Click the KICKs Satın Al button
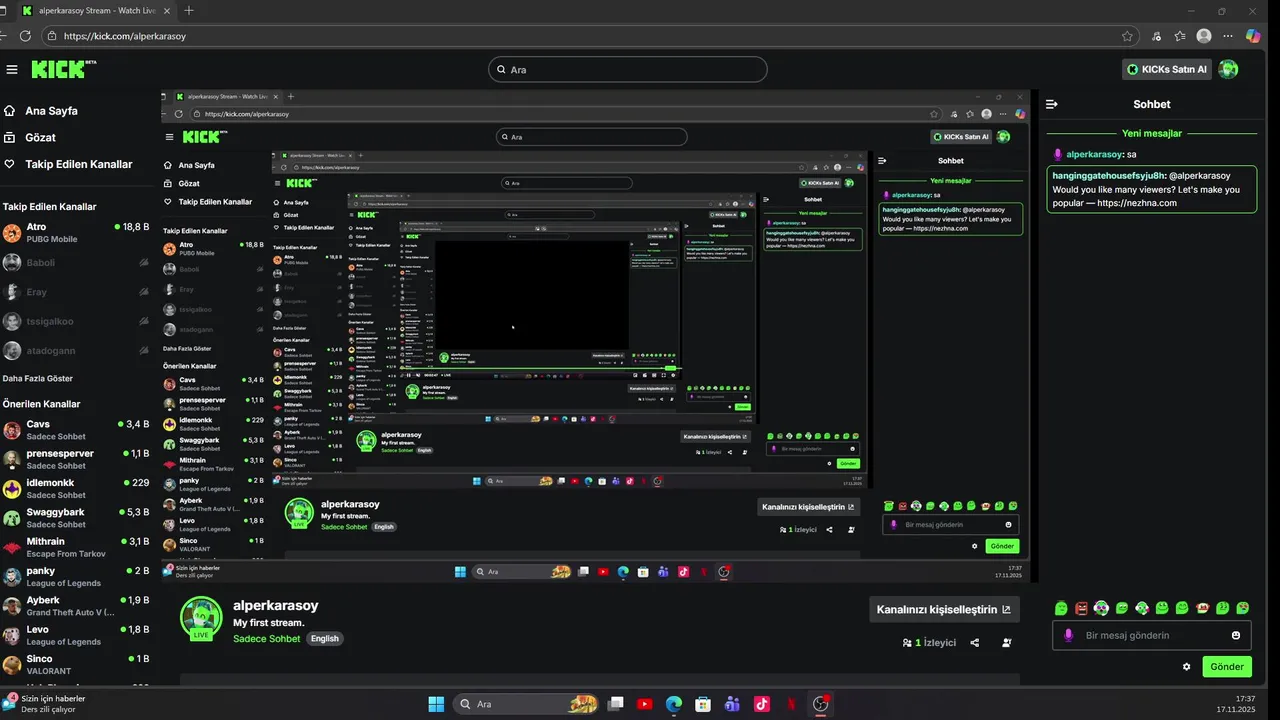The image size is (1280, 720). click(1167, 69)
